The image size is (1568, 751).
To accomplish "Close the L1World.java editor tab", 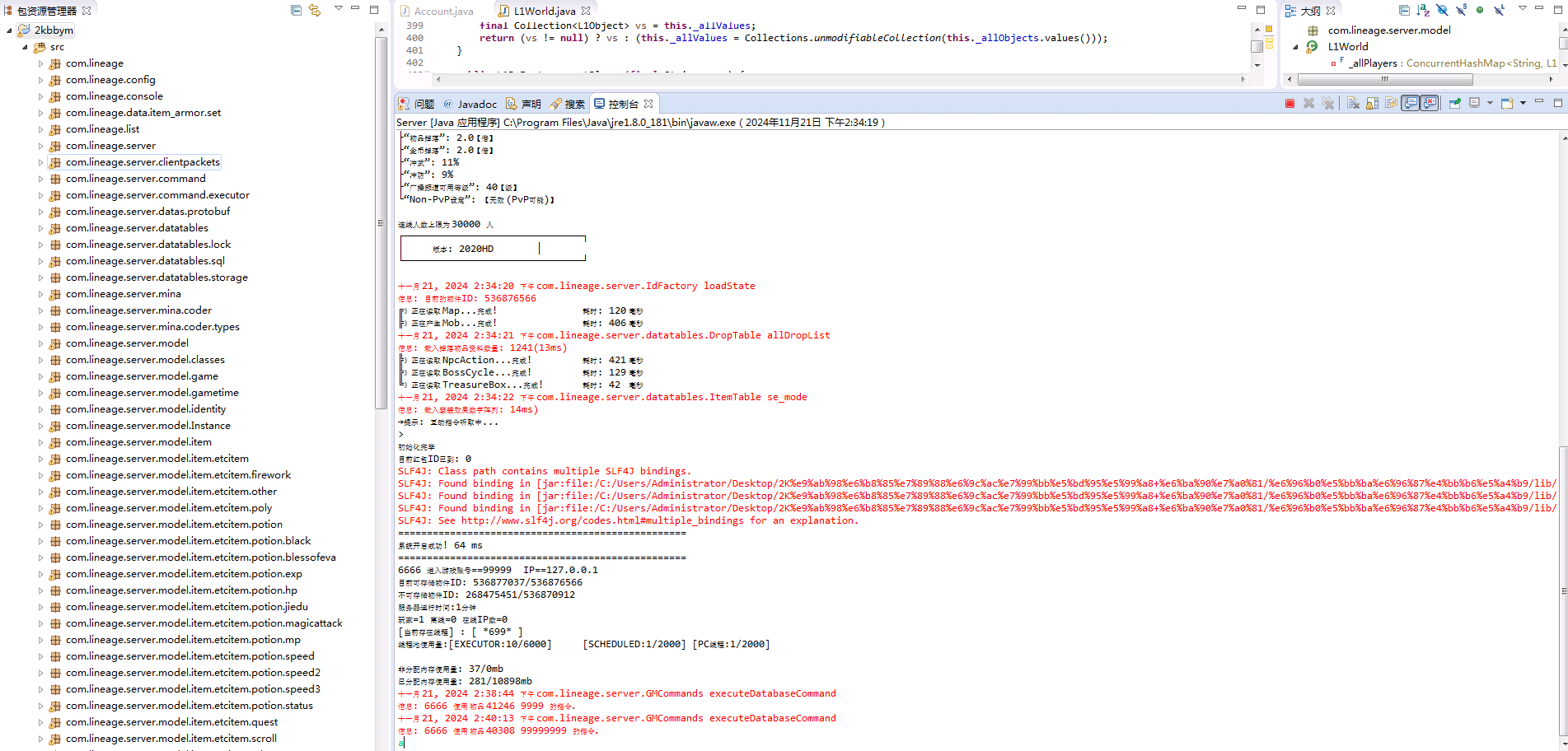I will click(x=586, y=11).
